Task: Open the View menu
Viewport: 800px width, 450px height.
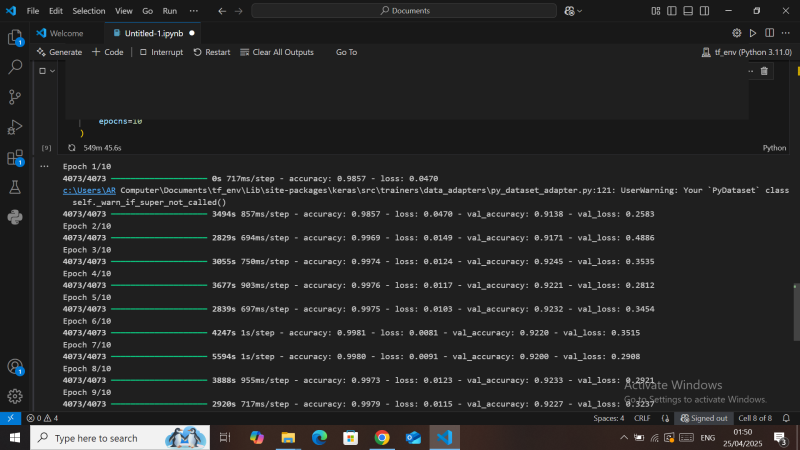Action: point(123,11)
